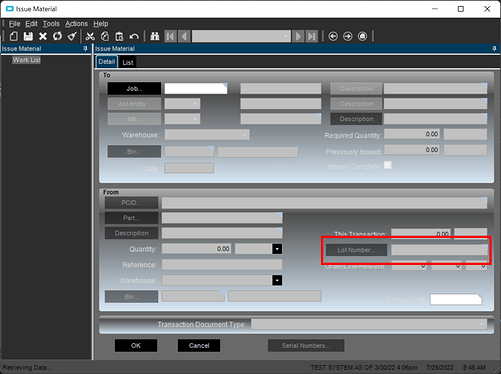
Task: Open the From Warehouse dropdown
Action: (x=277, y=280)
